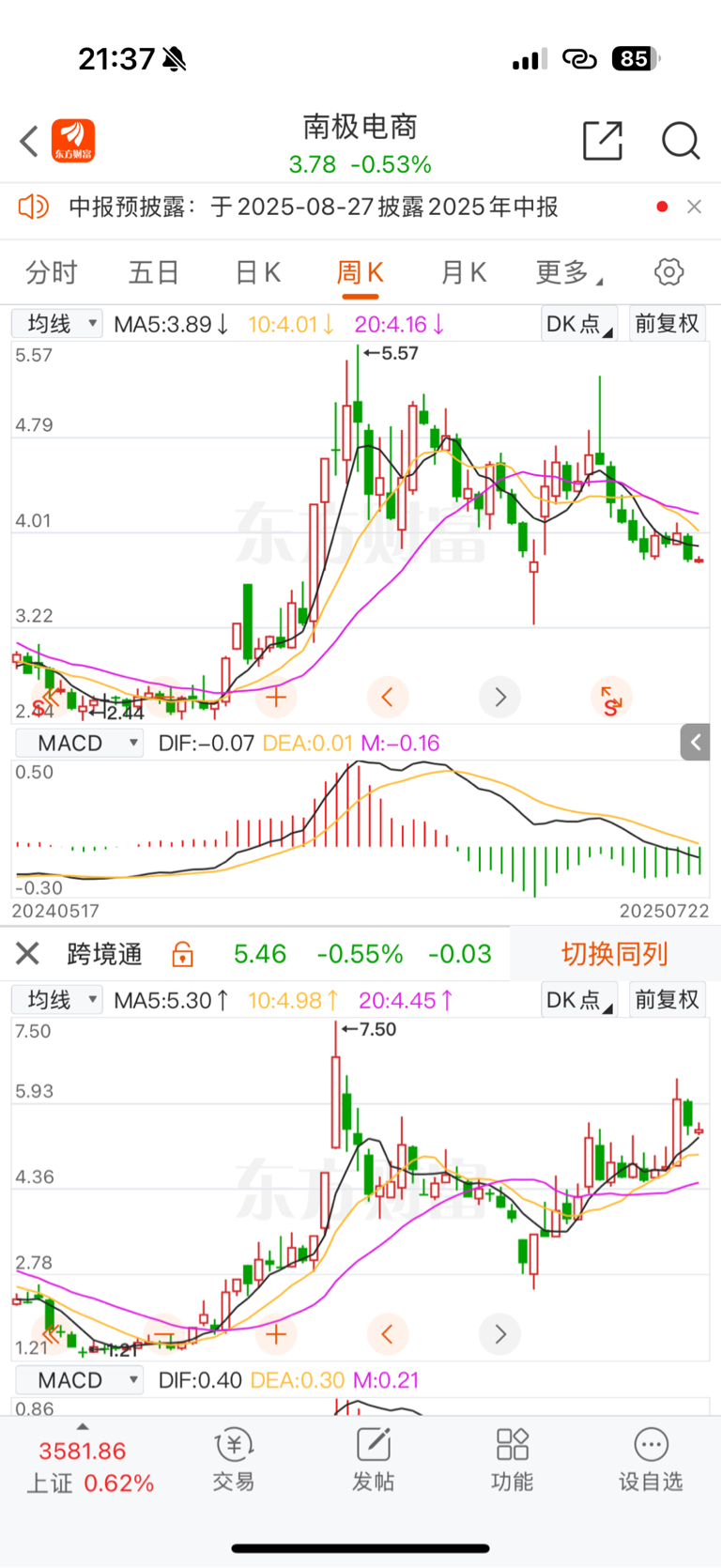
Task: Open DK点 dropdown on the 南极电商 chart
Action: point(579,324)
